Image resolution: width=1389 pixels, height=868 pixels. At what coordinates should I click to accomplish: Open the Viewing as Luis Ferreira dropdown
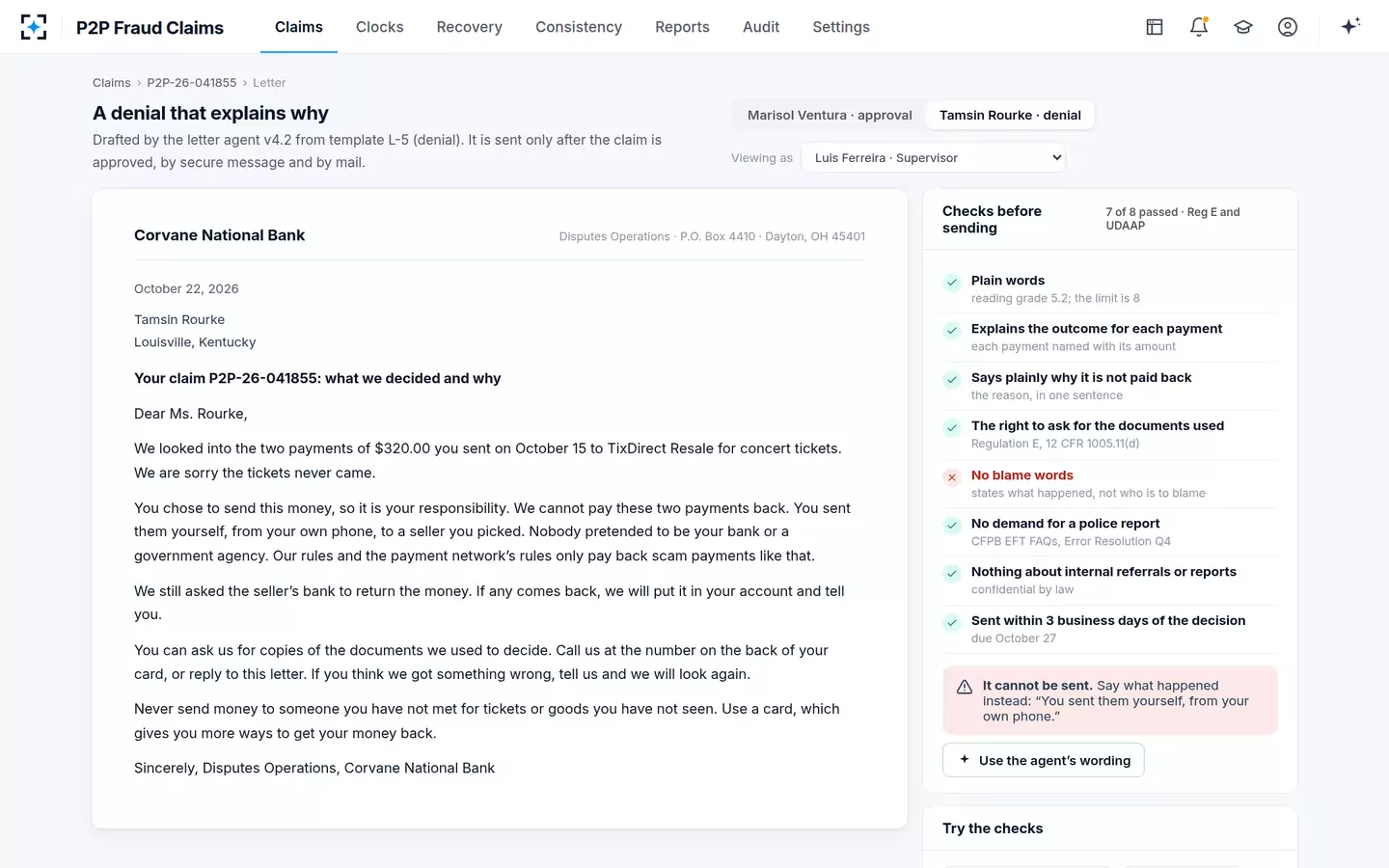tap(933, 158)
